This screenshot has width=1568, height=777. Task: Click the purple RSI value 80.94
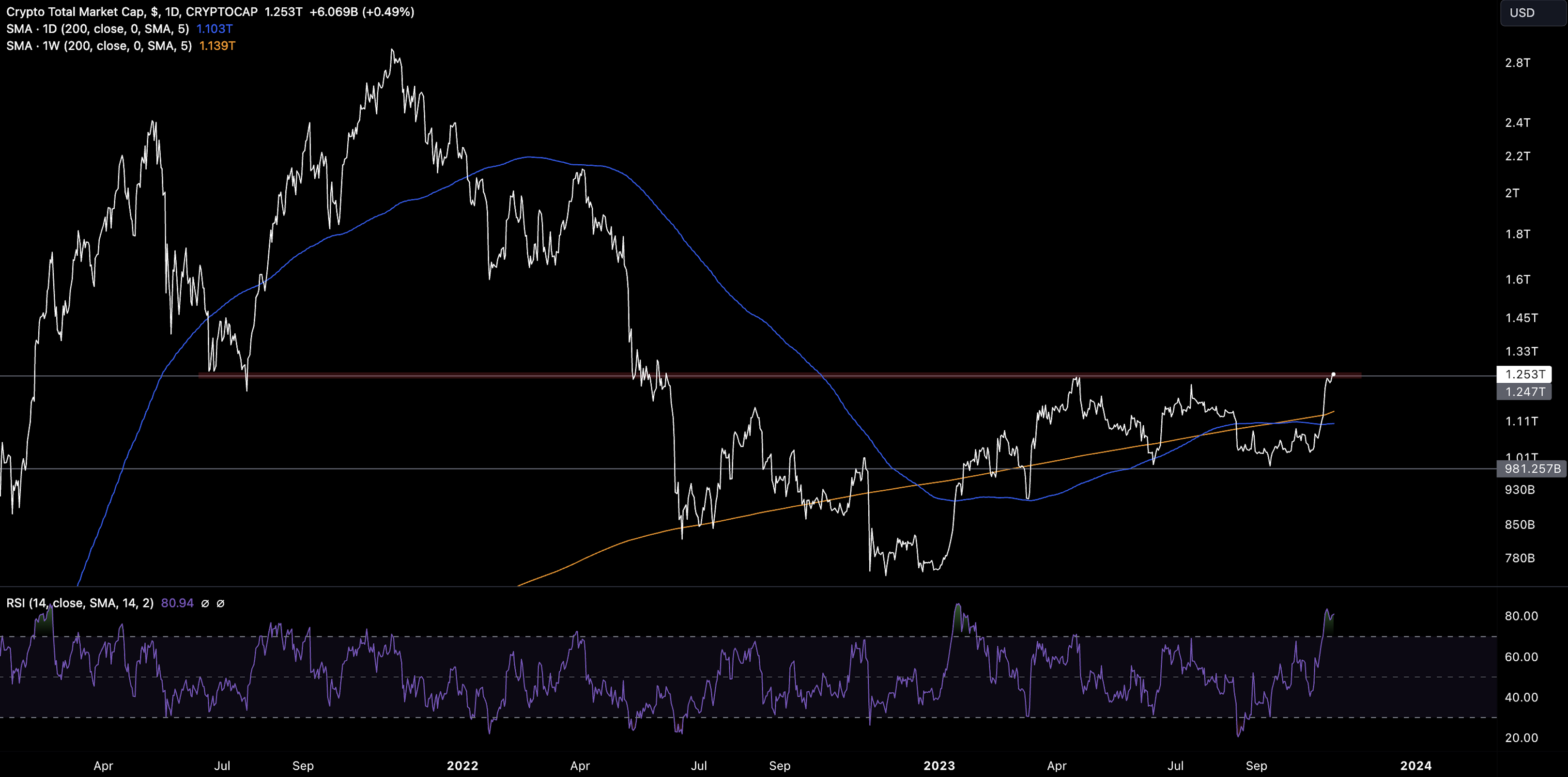177,603
